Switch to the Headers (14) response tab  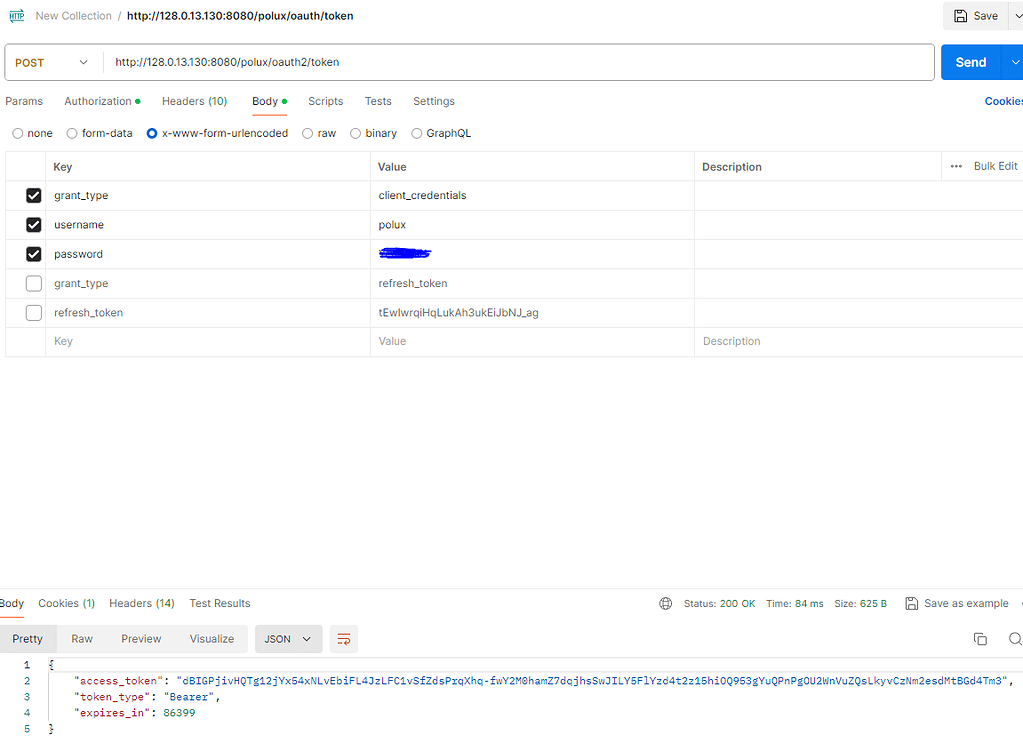click(141, 603)
